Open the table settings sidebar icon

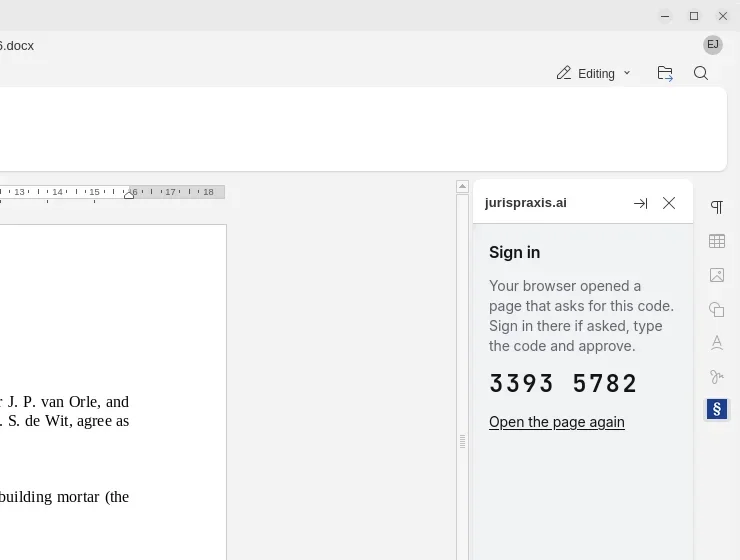coord(717,241)
